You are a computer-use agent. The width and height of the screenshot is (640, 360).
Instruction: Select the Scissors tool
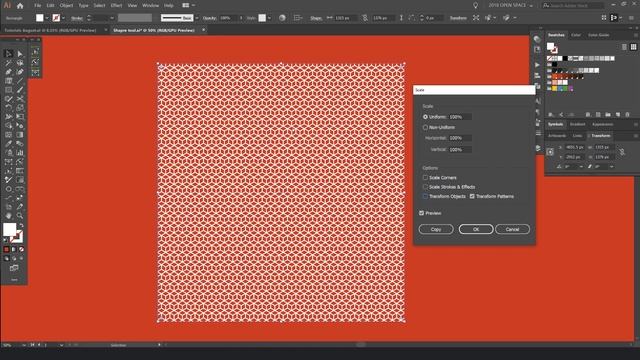20,99
